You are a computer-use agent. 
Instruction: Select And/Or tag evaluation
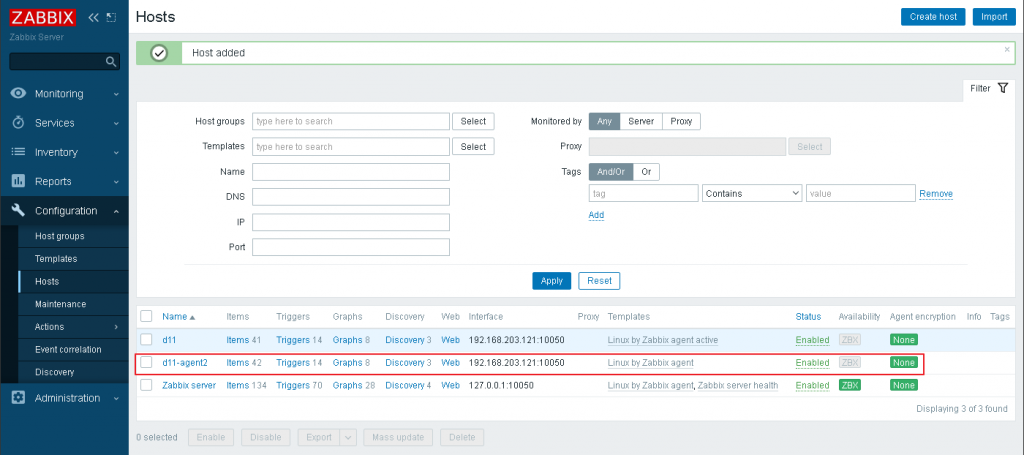(x=611, y=172)
